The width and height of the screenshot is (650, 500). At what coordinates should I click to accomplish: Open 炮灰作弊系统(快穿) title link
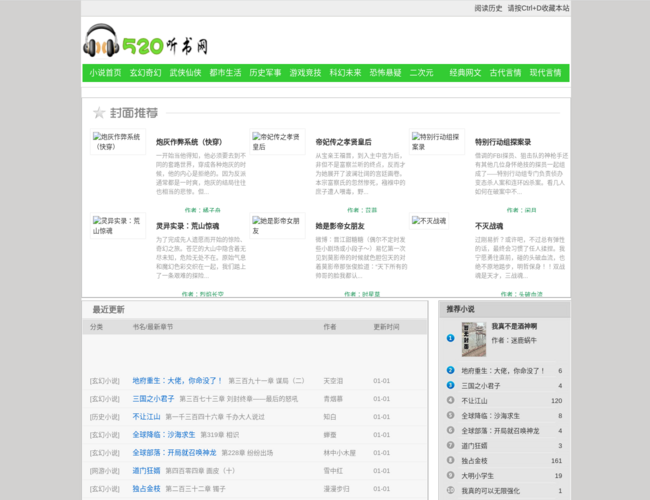[x=189, y=142]
